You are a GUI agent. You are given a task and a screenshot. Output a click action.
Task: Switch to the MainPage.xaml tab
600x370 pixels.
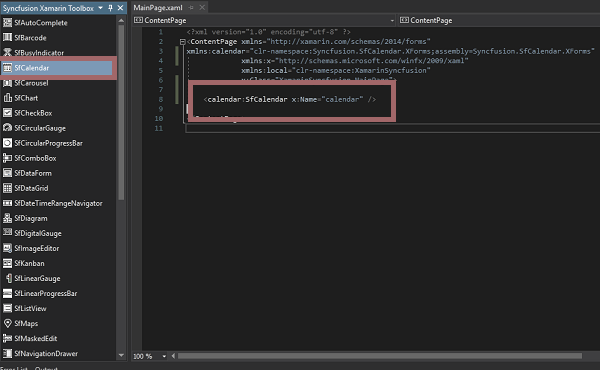(x=158, y=8)
